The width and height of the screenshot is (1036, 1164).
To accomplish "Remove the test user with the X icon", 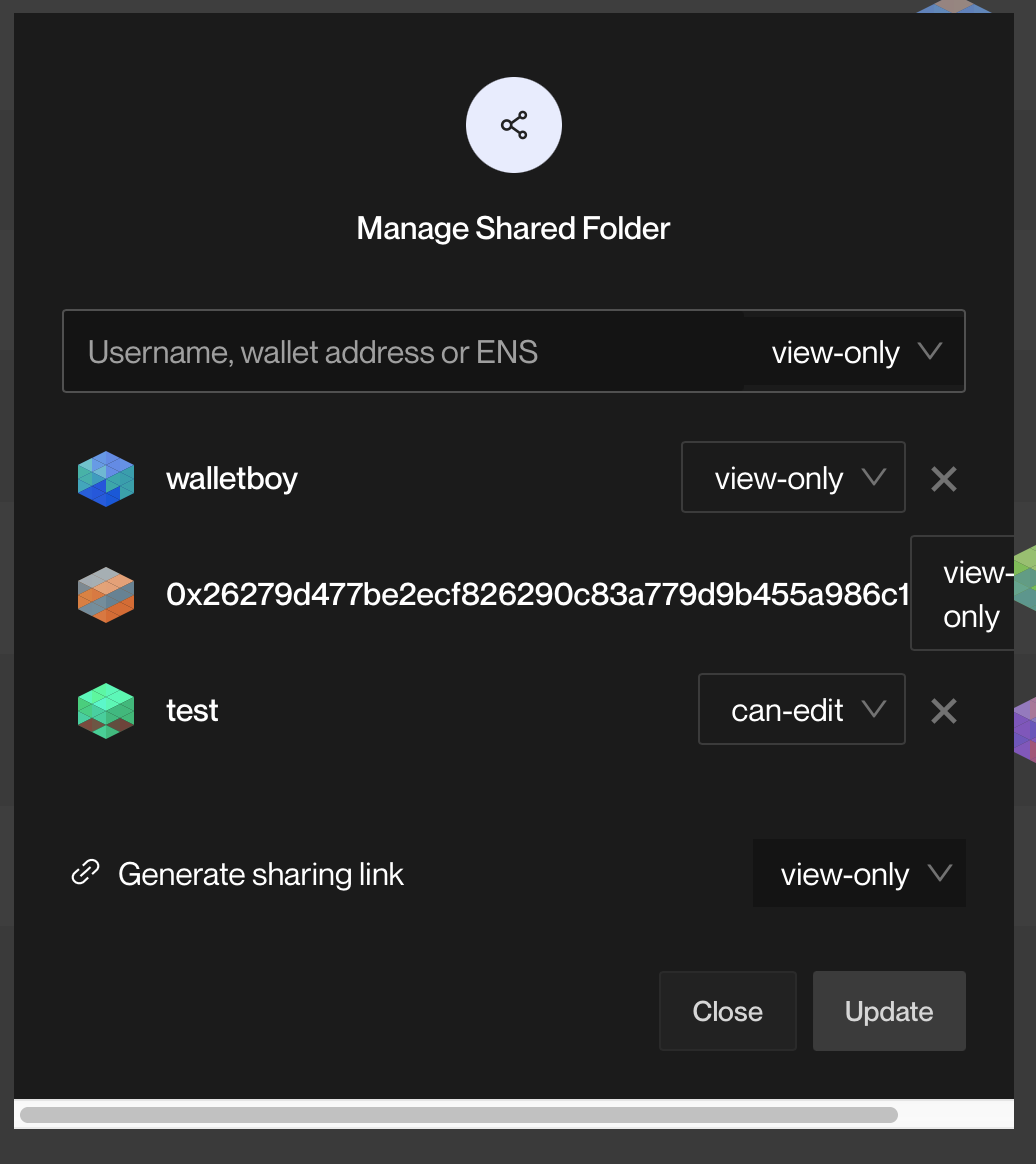I will [x=943, y=710].
